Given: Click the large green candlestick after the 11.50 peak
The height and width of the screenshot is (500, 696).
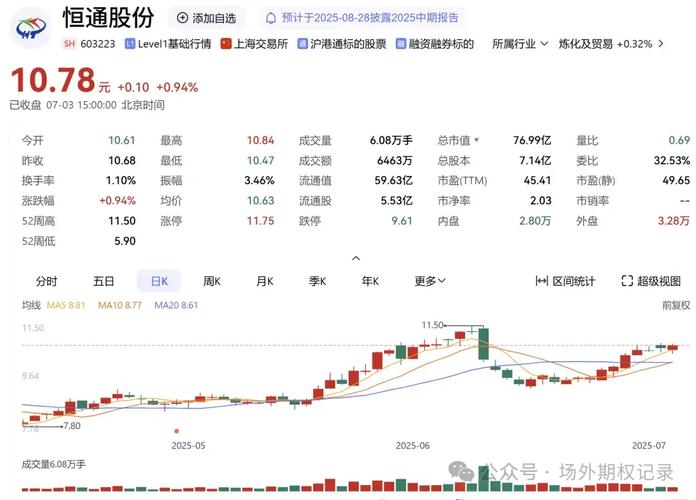Looking at the screenshot, I should [x=483, y=344].
